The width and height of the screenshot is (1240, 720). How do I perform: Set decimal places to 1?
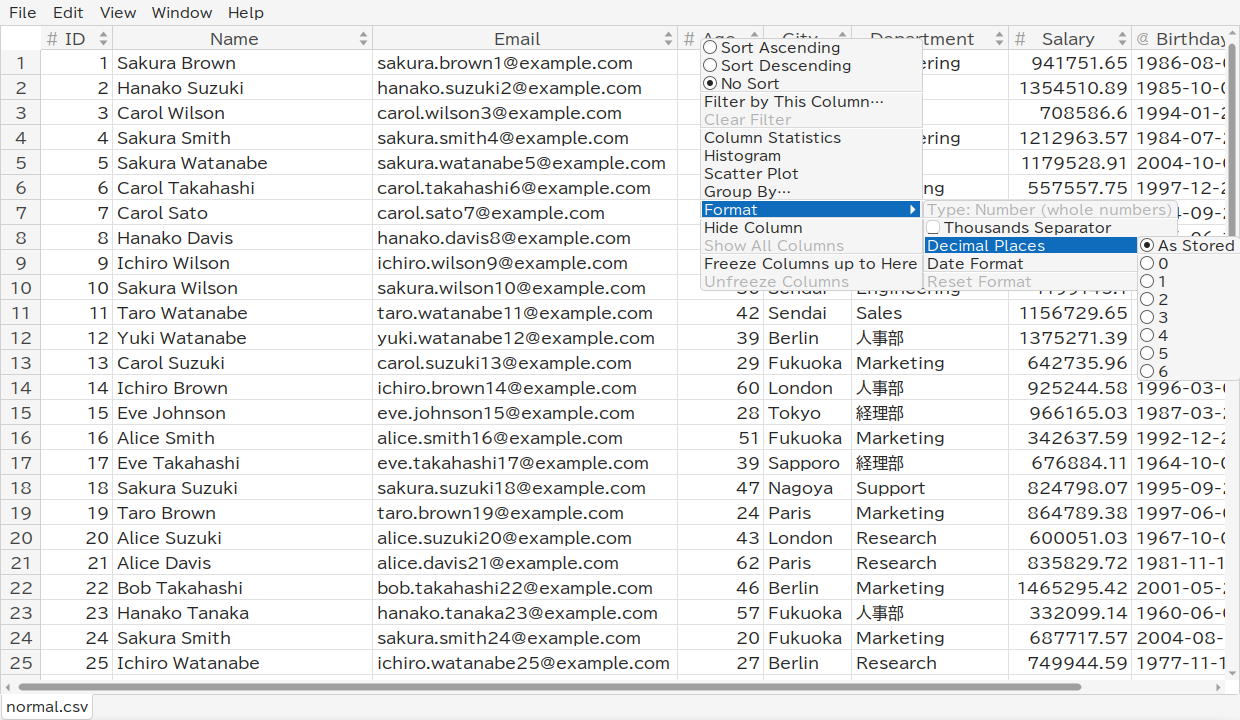tap(1147, 282)
